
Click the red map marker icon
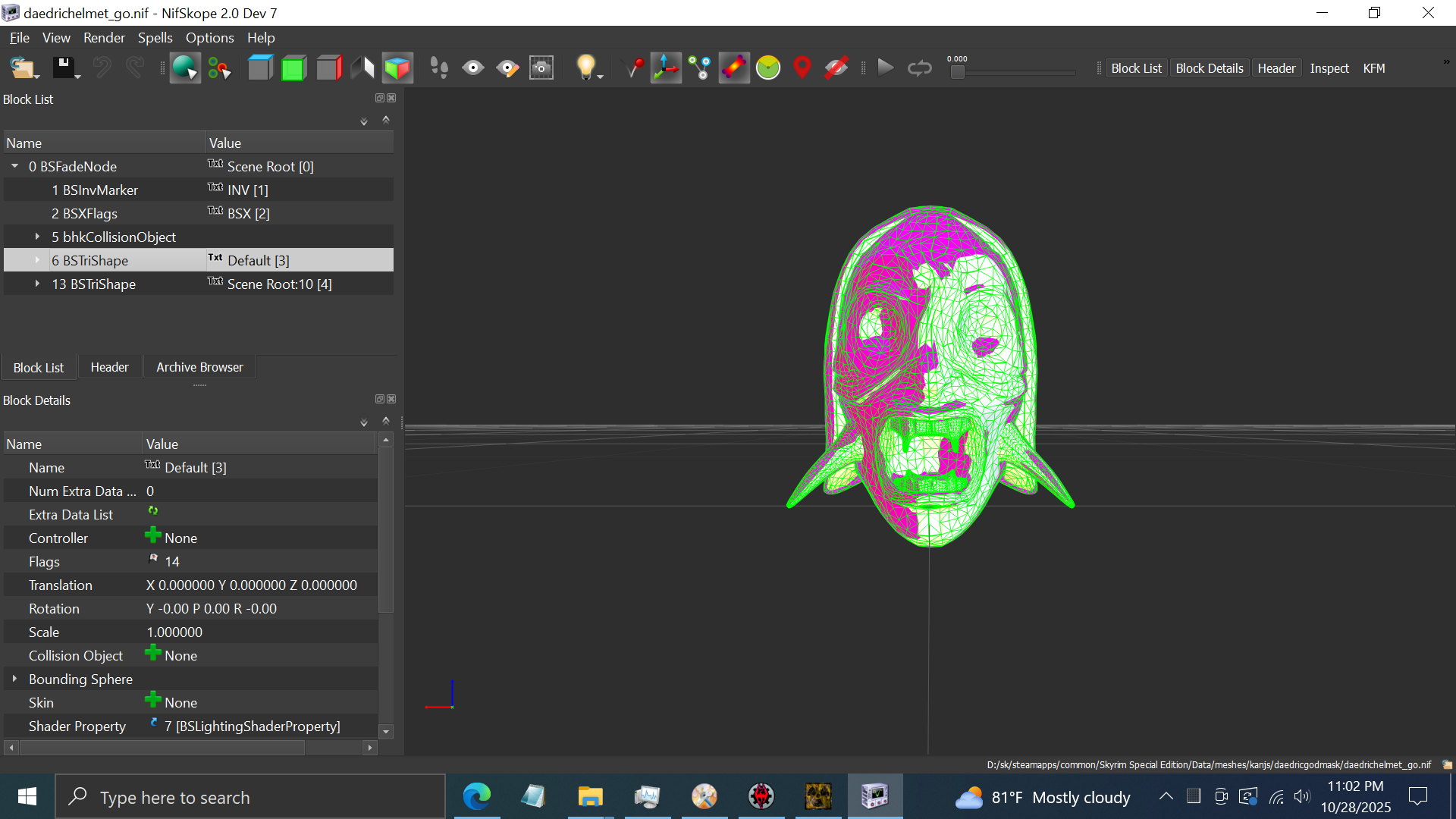[x=802, y=68]
